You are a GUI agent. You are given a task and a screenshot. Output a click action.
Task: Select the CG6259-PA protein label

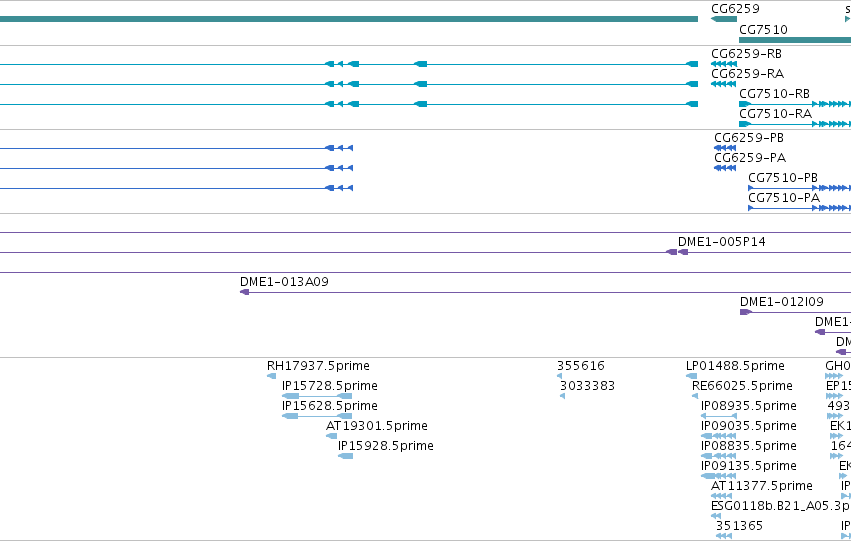click(x=750, y=158)
